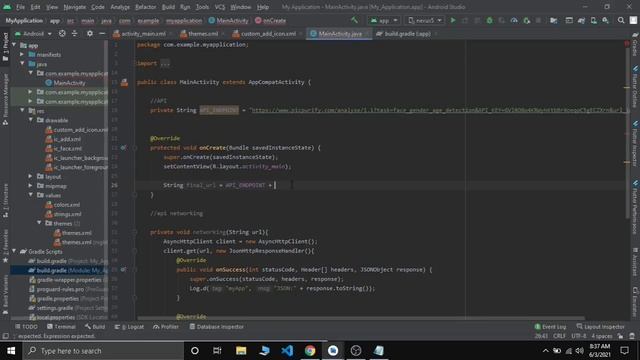The image size is (640, 360).
Task: Toggle the Favorites sidebar tab
Action: coord(5,246)
